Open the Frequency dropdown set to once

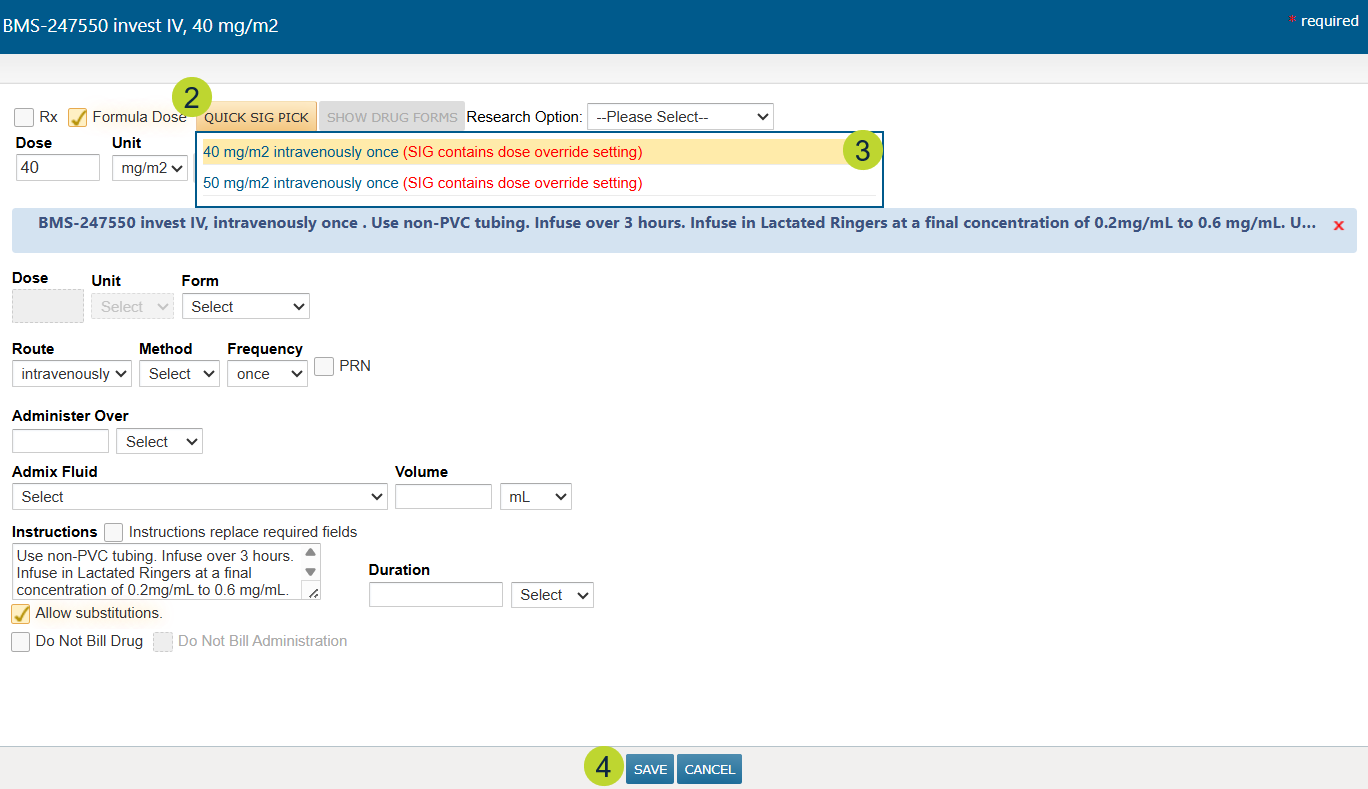pyautogui.click(x=267, y=374)
